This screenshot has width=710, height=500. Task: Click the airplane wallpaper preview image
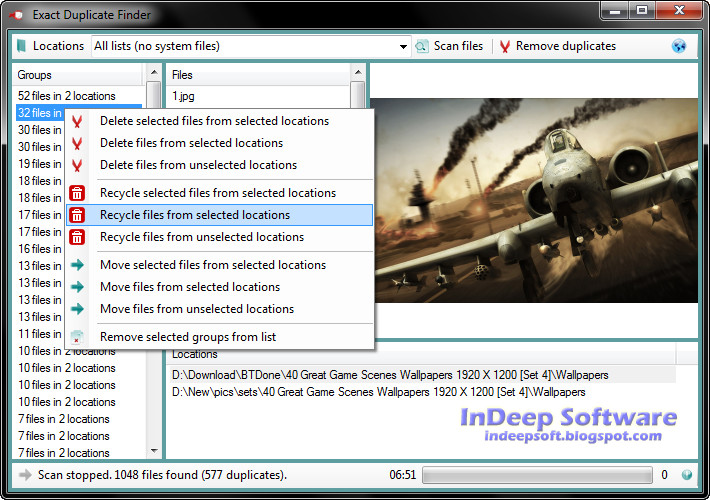tap(536, 201)
